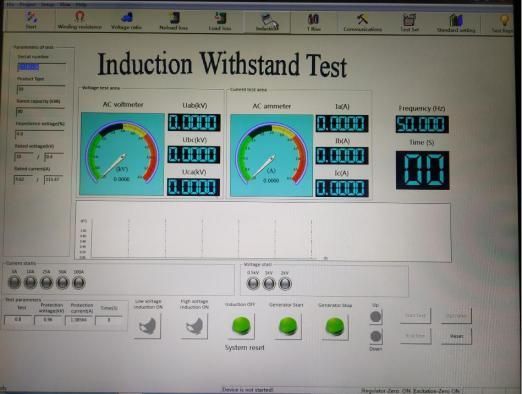
Task: Click the second Rated current field
Action: click(x=53, y=179)
